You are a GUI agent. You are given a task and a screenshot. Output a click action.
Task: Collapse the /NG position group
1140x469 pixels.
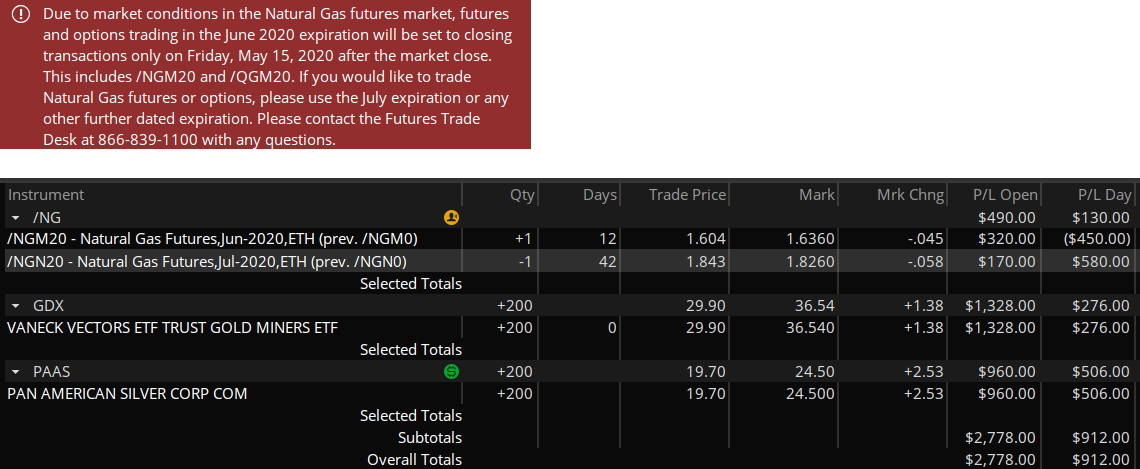[17, 217]
